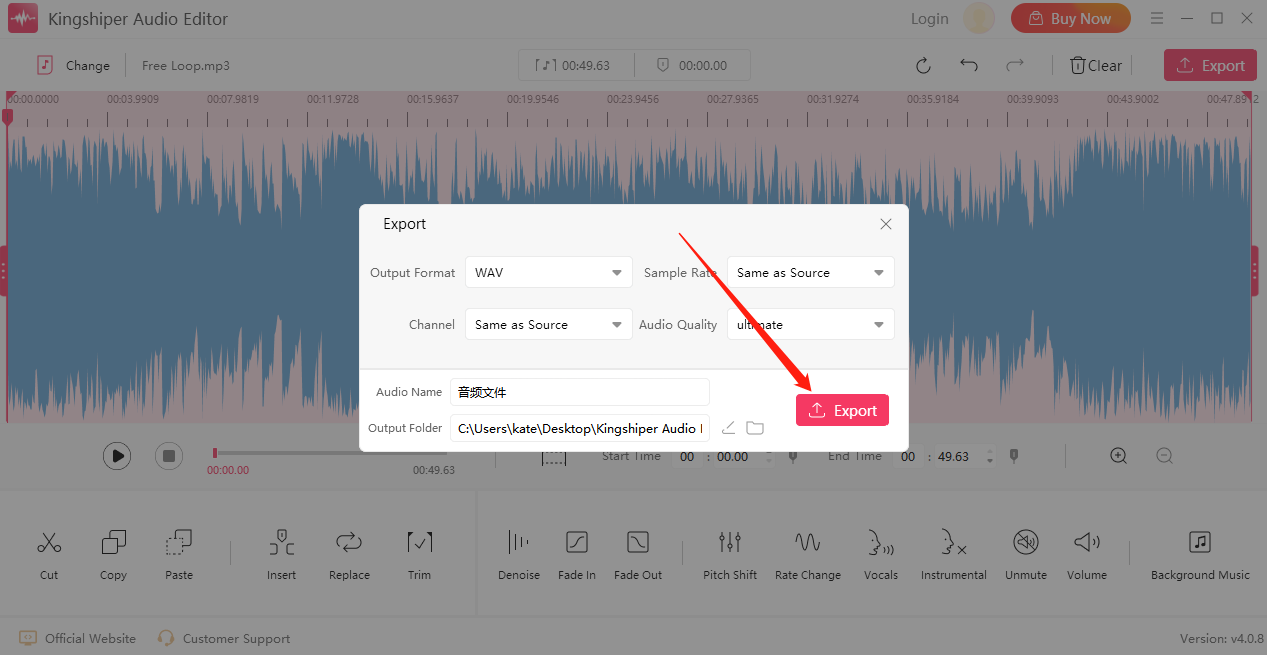
Task: Click the Audio Name input field
Action: pos(580,392)
